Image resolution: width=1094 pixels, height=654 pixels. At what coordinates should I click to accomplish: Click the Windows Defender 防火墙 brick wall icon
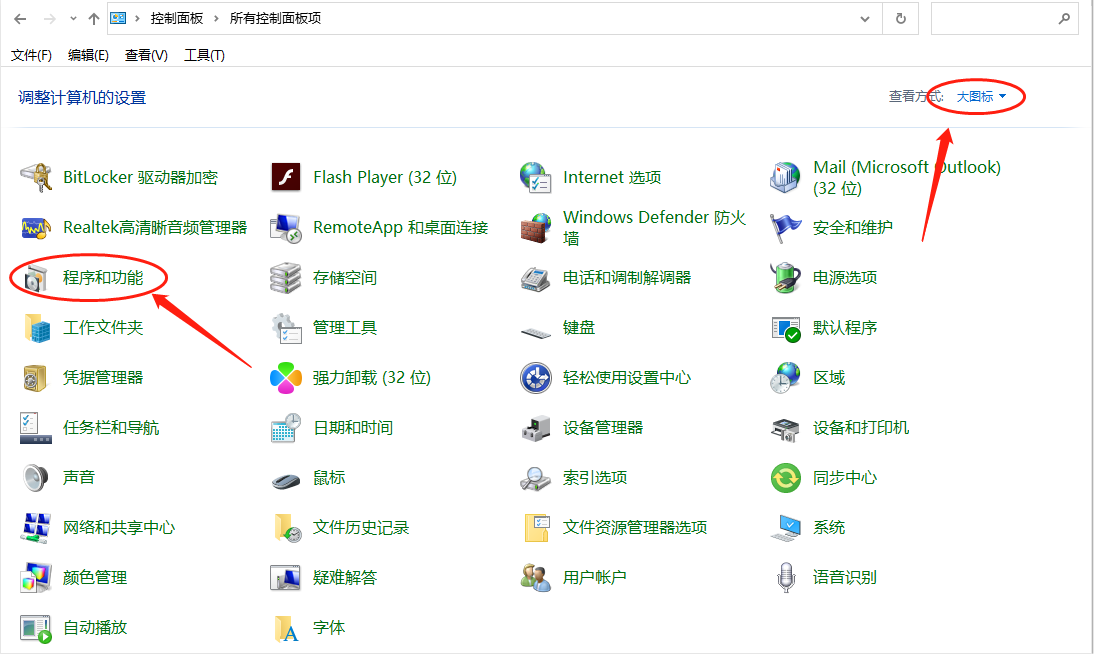coord(535,228)
